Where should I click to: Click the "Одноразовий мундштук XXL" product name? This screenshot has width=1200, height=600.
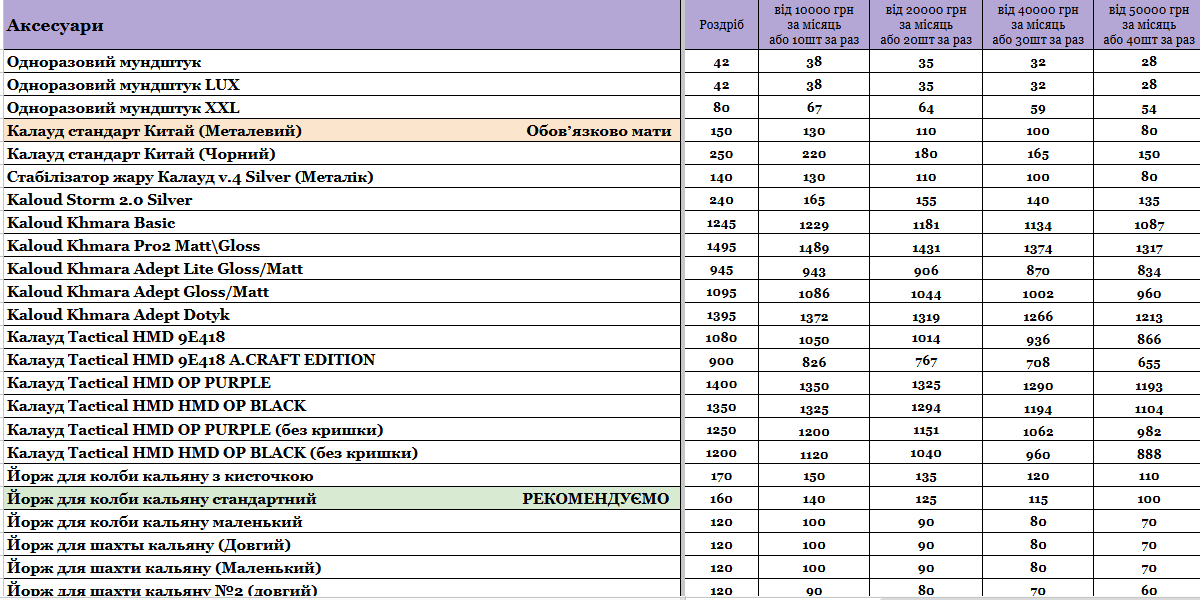(123, 108)
